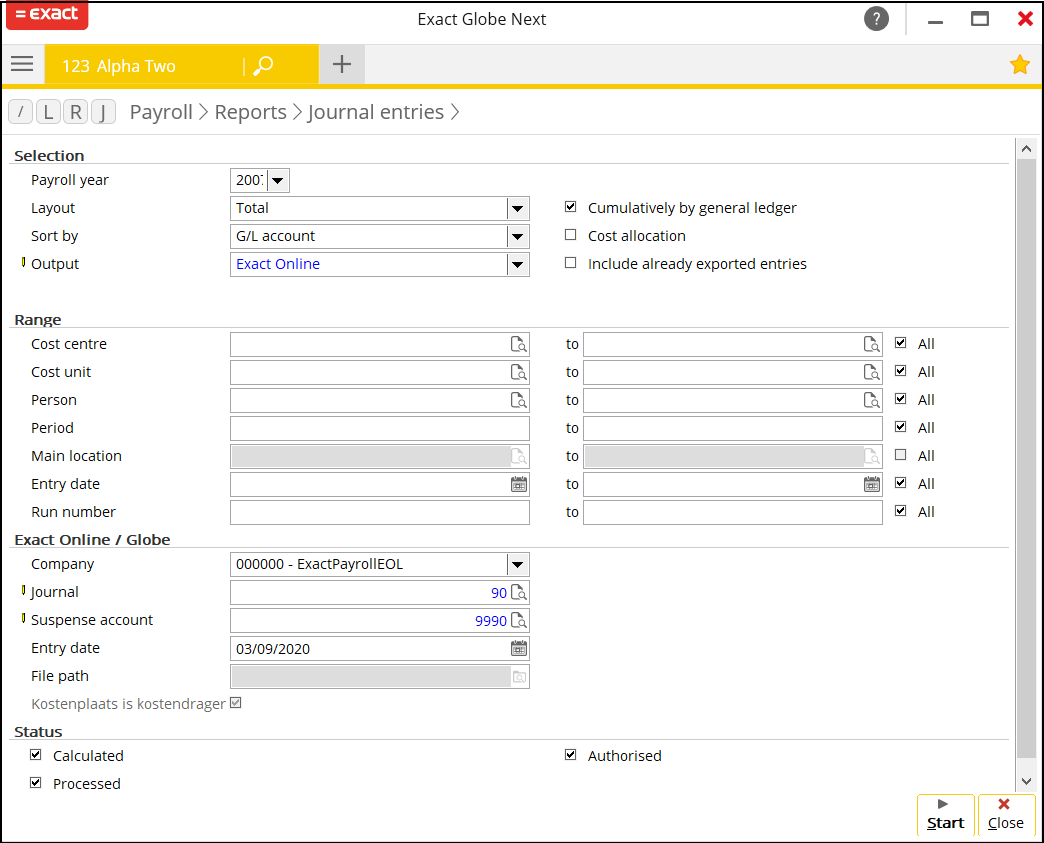Screen dimensions: 1044x843
Task: Click the slash shortcut key button
Action: click(x=21, y=112)
